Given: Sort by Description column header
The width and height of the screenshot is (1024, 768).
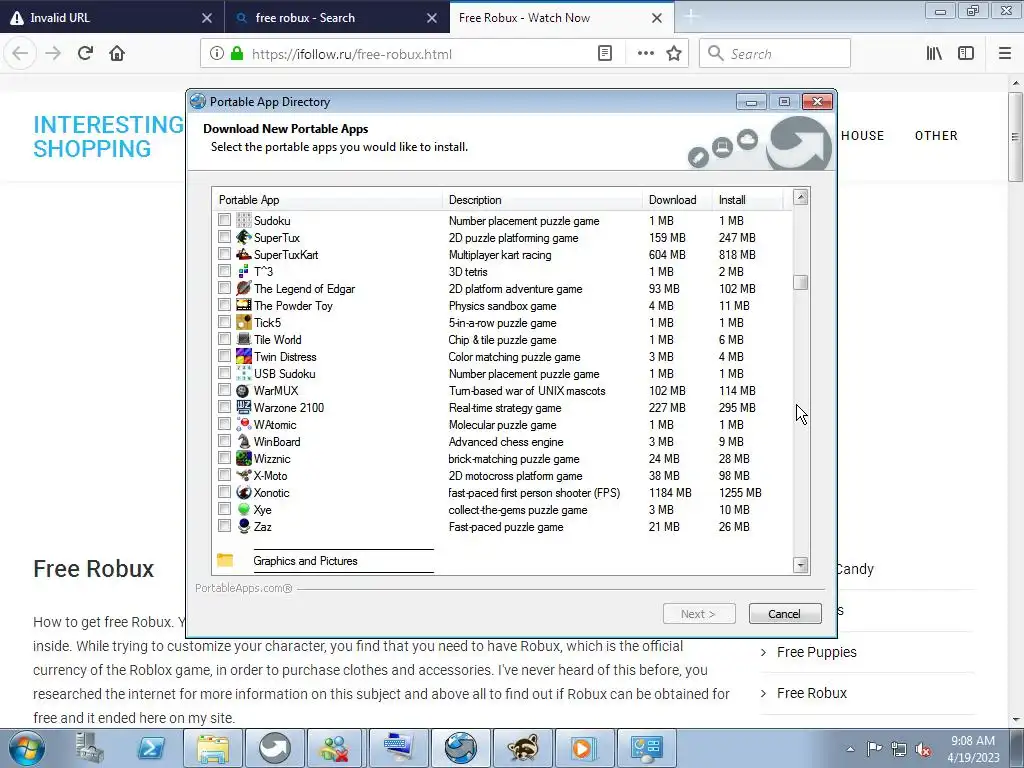Looking at the screenshot, I should tap(542, 200).
